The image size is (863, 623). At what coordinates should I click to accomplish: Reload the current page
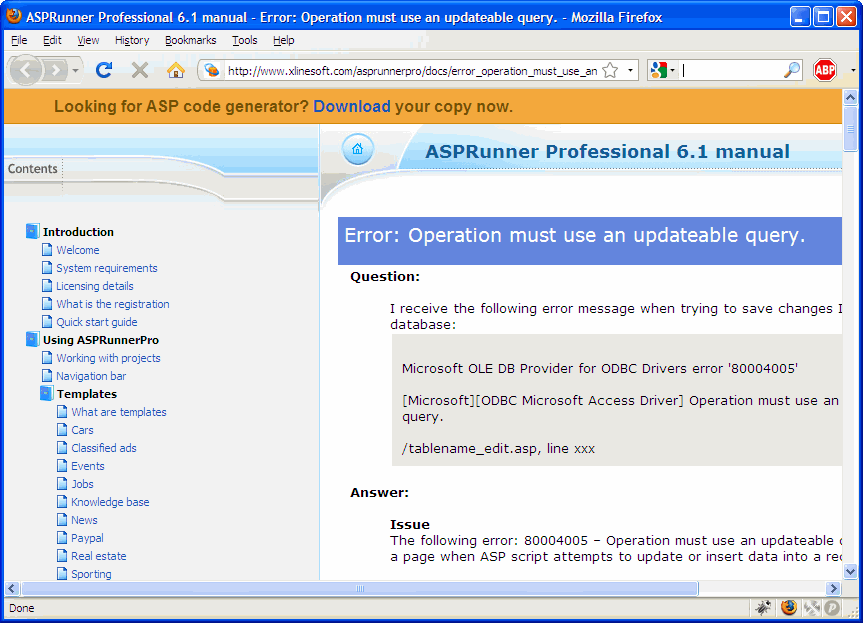click(x=104, y=70)
